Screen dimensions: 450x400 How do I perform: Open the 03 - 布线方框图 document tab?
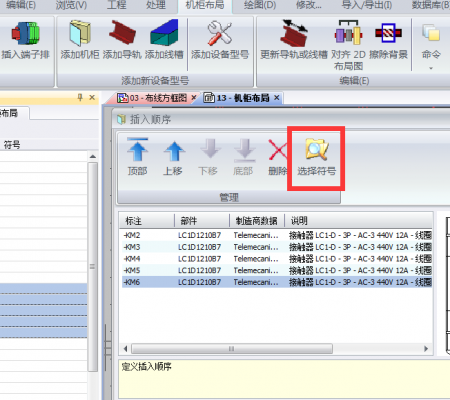click(157, 98)
